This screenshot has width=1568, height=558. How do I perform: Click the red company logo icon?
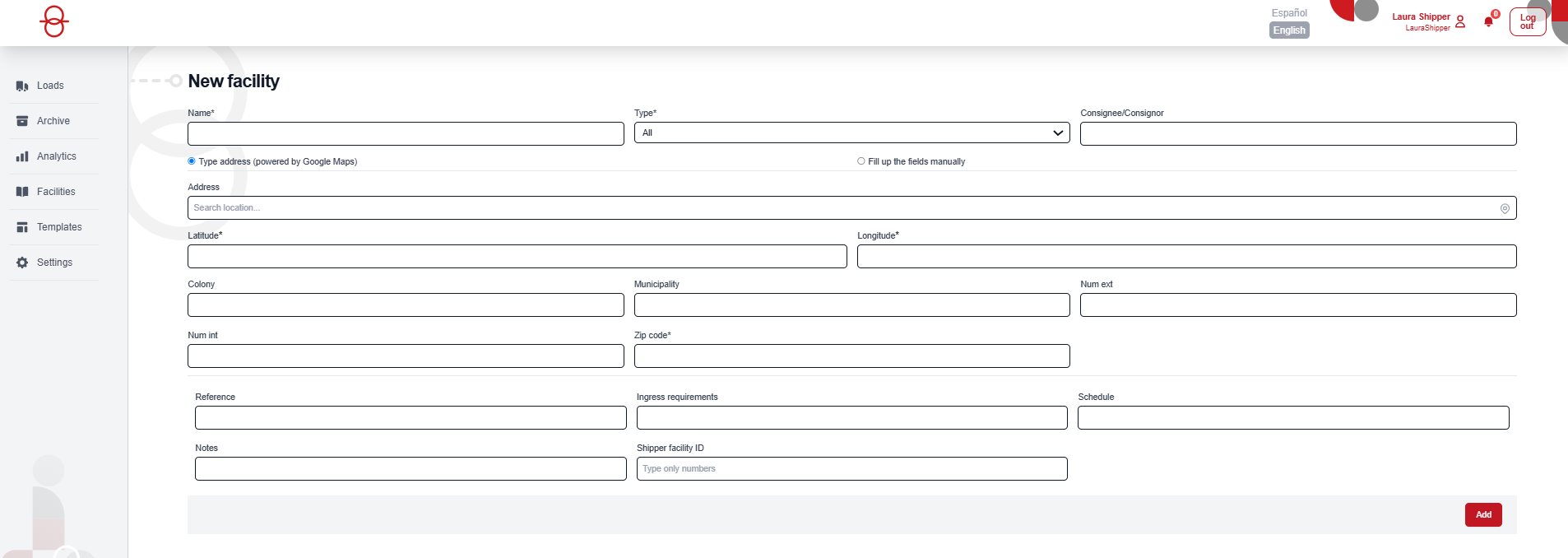(x=54, y=21)
